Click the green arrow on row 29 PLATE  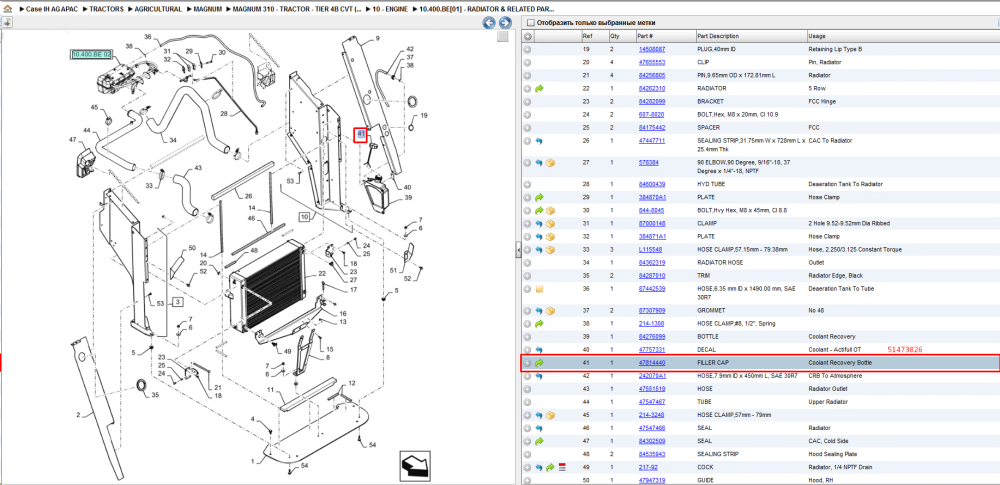point(539,197)
